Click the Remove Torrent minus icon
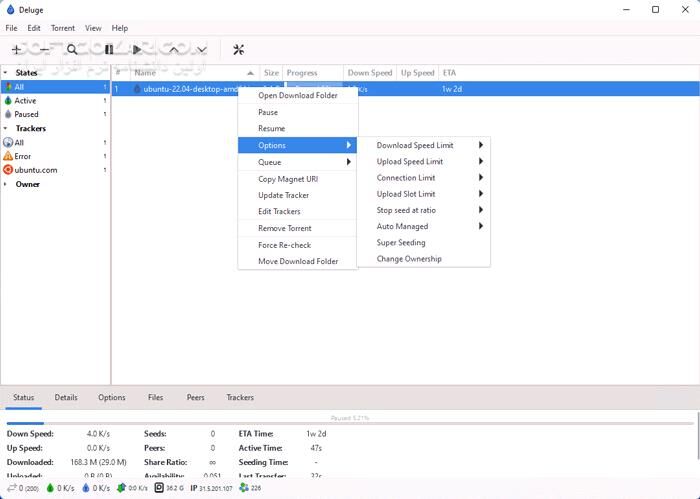This screenshot has height=499, width=700. click(x=43, y=49)
